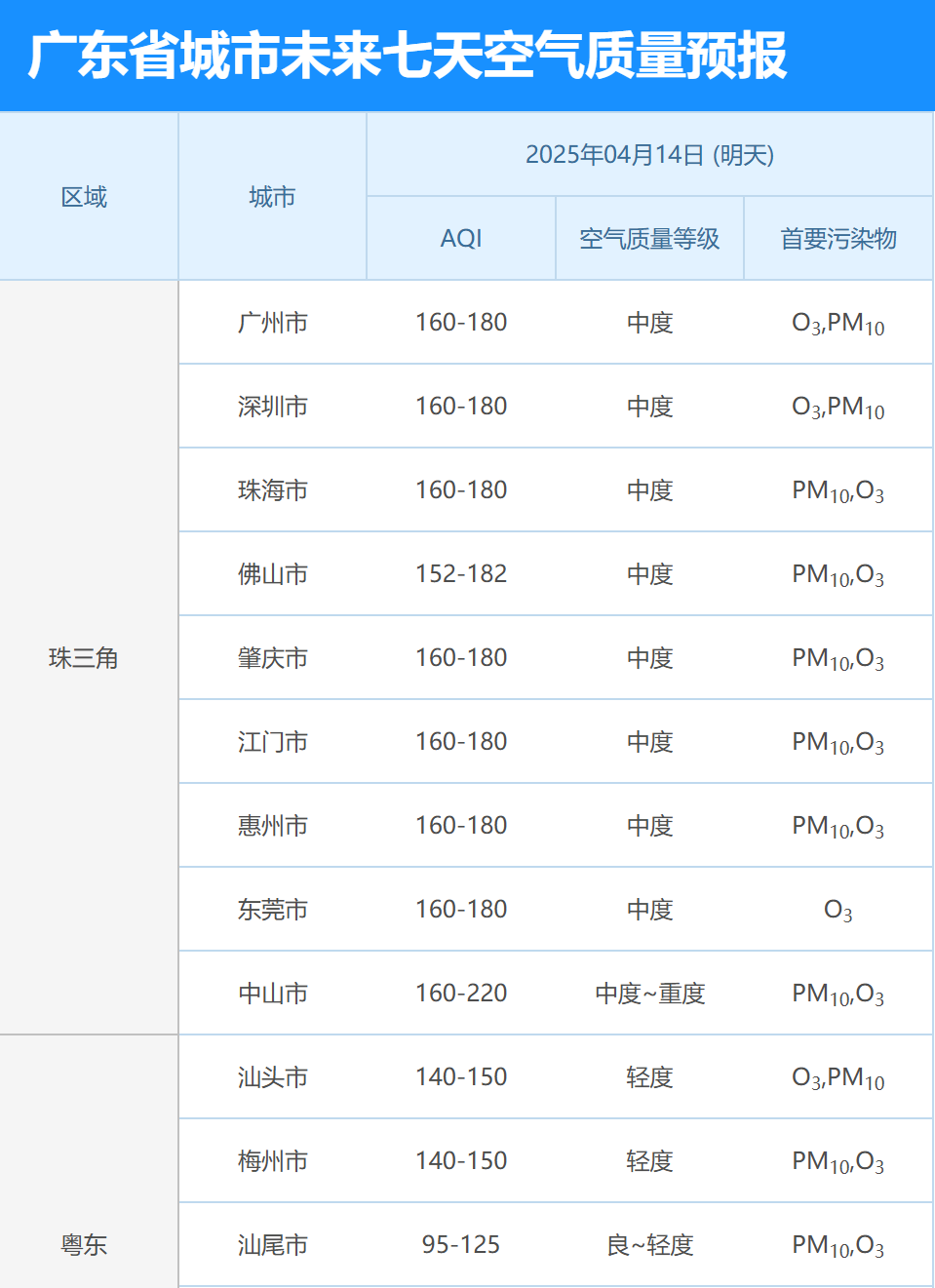Select the 城市 column header

coord(272,197)
